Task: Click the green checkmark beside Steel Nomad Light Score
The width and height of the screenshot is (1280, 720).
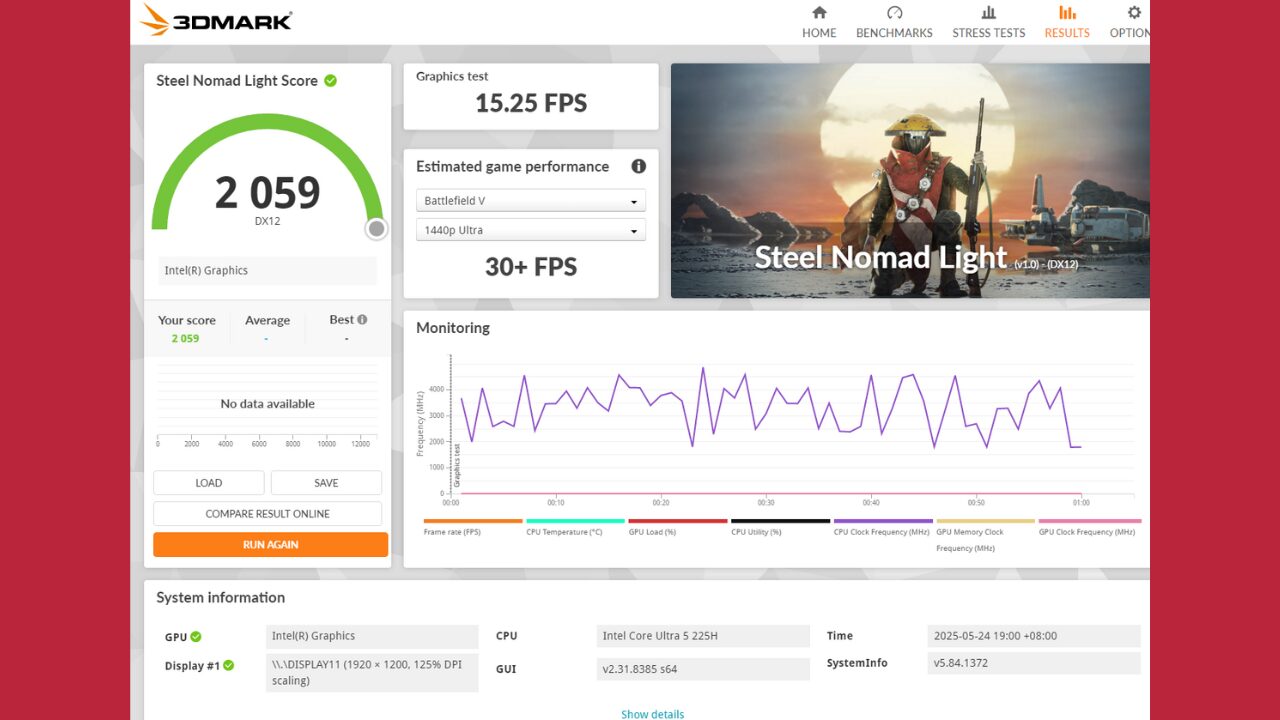Action: pos(330,81)
